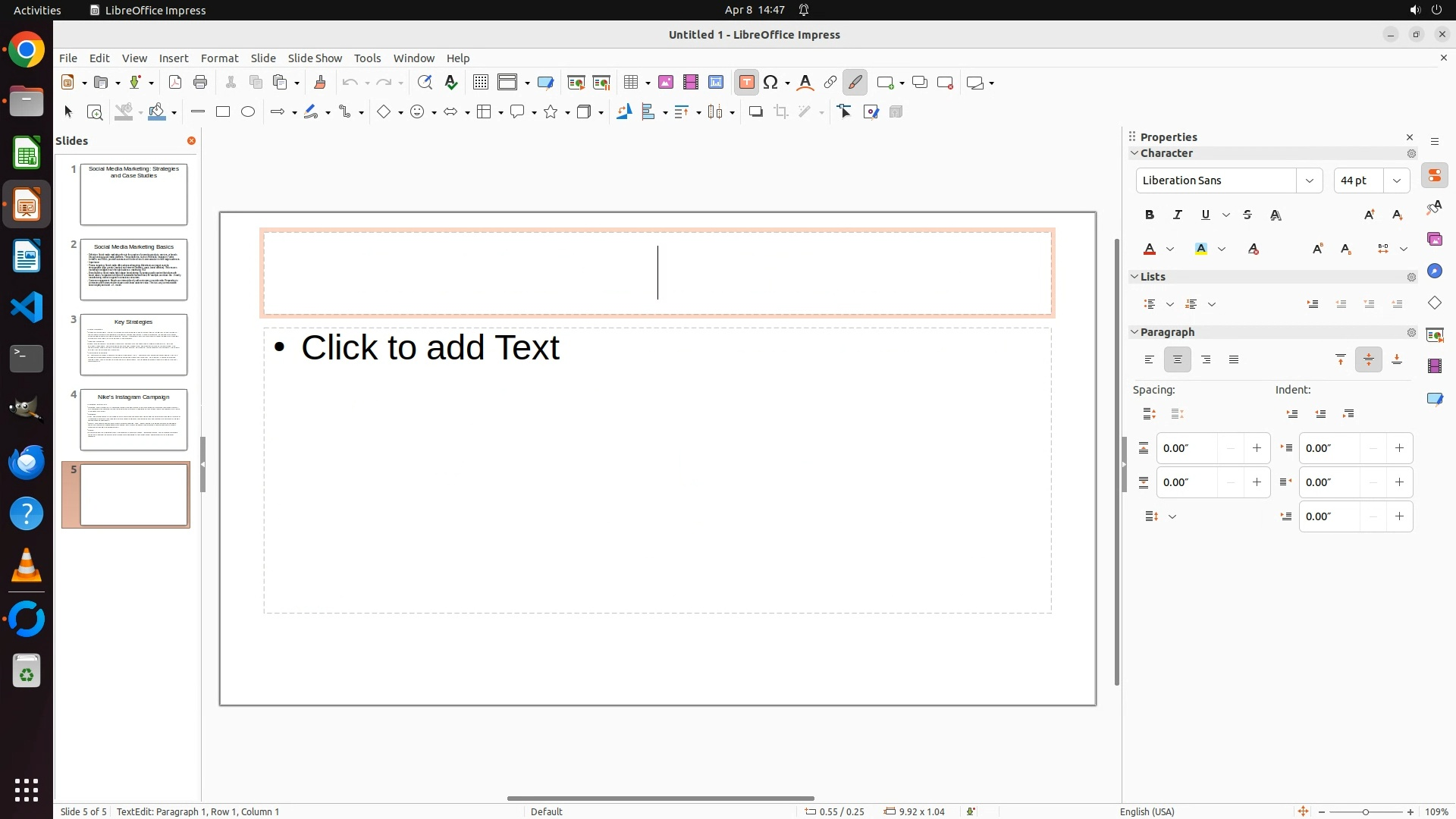Click the Click to add Text placeholder

430,348
